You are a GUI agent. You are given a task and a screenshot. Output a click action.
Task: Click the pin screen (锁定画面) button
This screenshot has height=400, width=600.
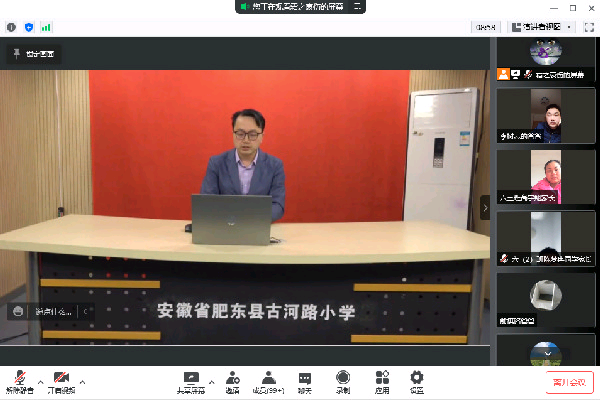34,54
